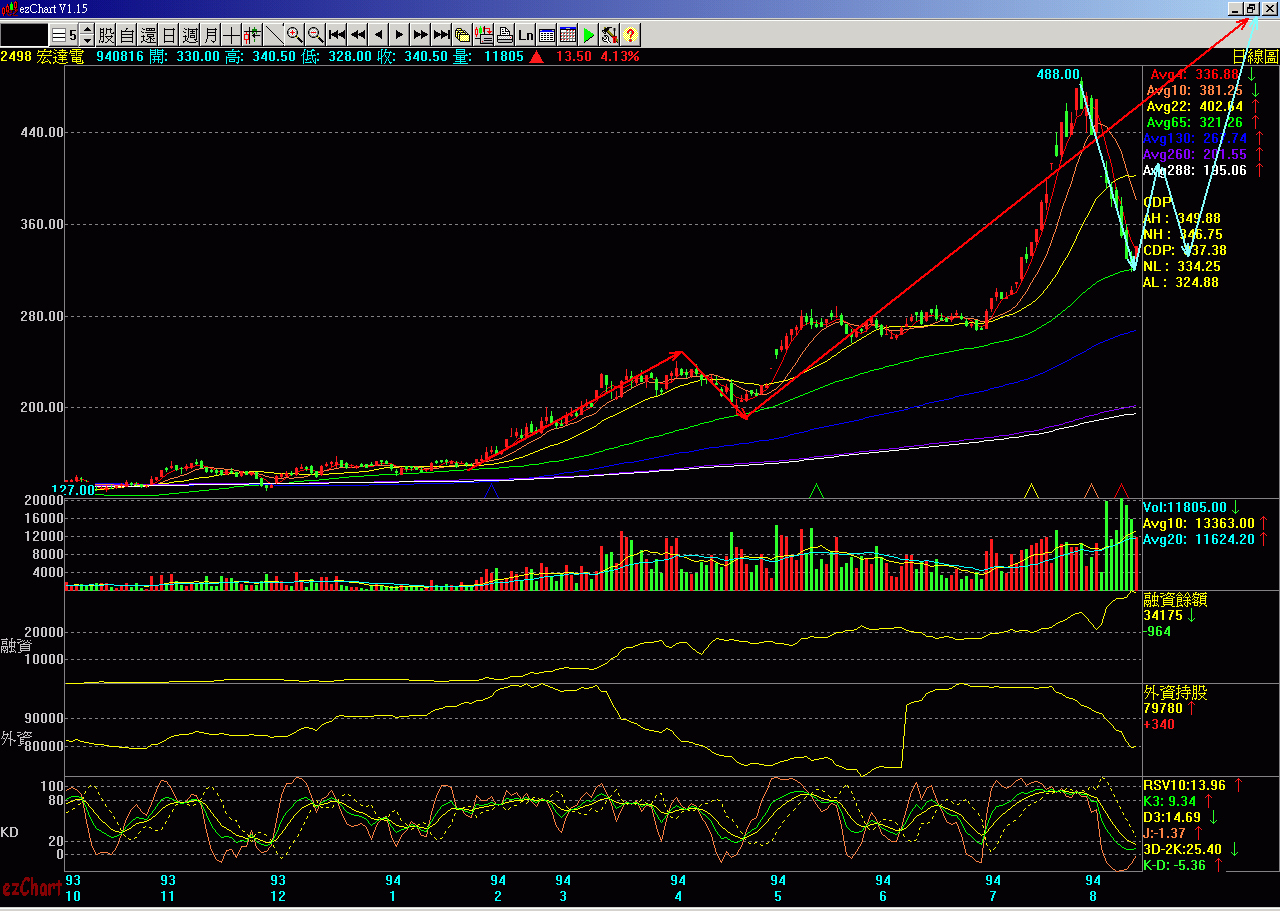This screenshot has height=911, width=1280.
Task: Click the Avg65 321.26 indicator
Action: [x=1195, y=122]
